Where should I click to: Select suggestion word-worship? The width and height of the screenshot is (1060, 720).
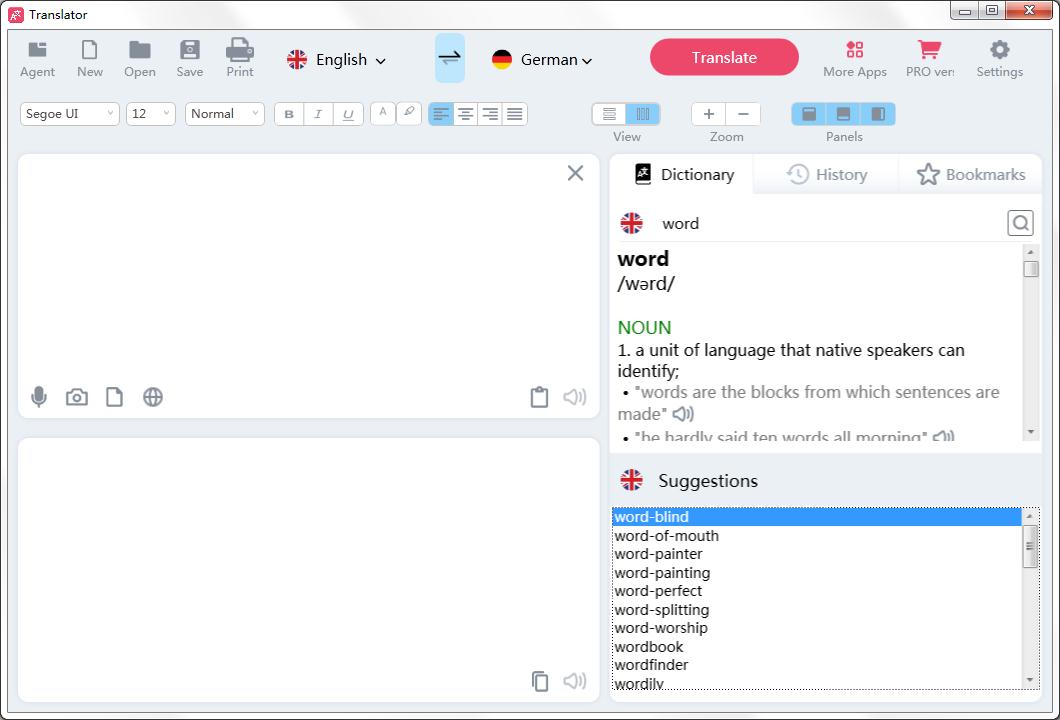point(817,628)
